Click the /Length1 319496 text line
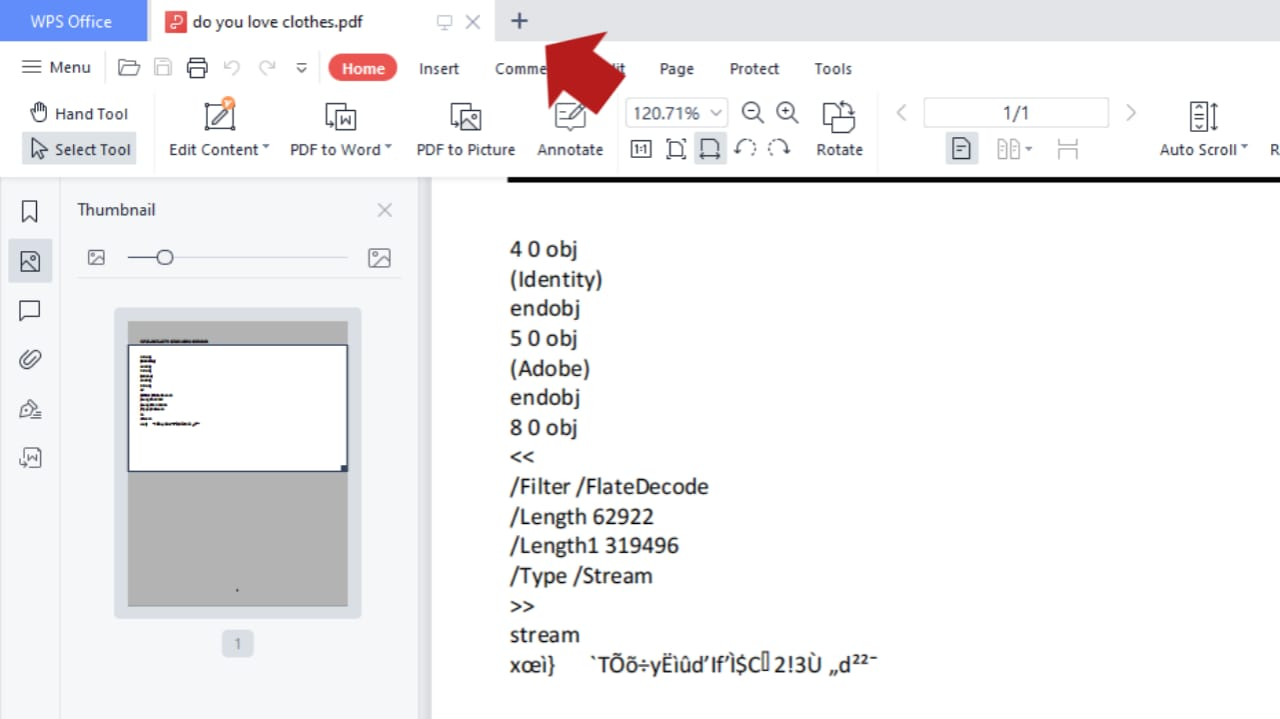The image size is (1280, 719). 594,546
